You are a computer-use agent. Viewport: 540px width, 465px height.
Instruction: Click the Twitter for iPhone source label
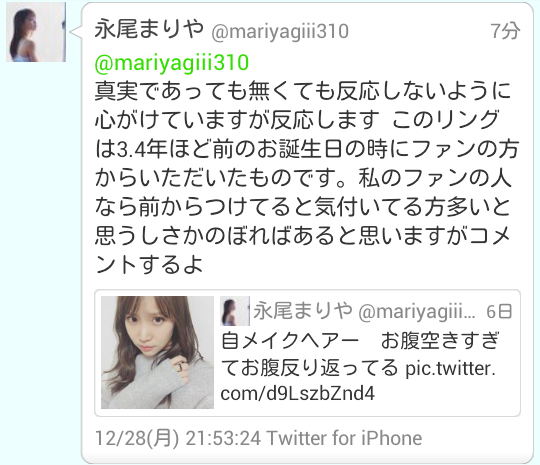pyautogui.click(x=344, y=438)
